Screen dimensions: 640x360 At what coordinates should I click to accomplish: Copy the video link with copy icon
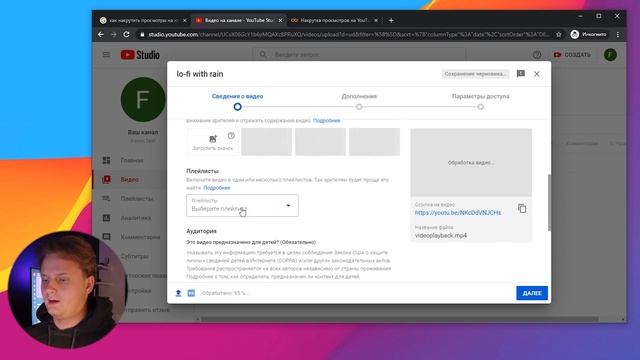[522, 209]
